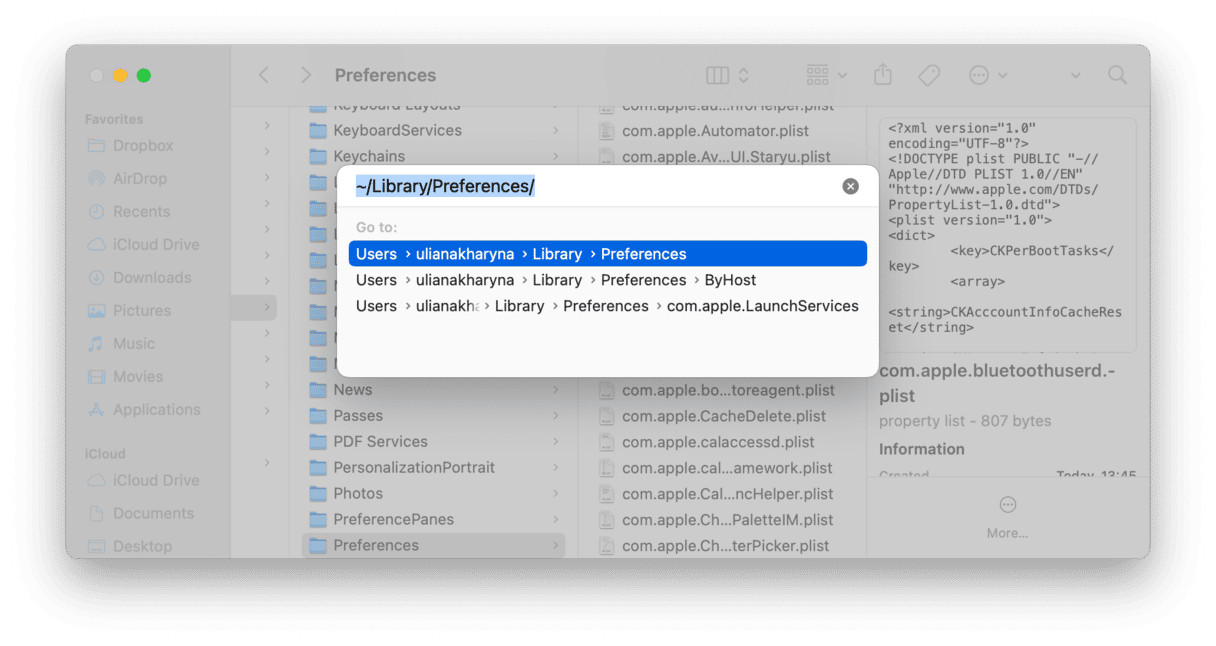Image resolution: width=1216 pixels, height=646 pixels.
Task: Click the green zoom window button
Action: click(144, 75)
